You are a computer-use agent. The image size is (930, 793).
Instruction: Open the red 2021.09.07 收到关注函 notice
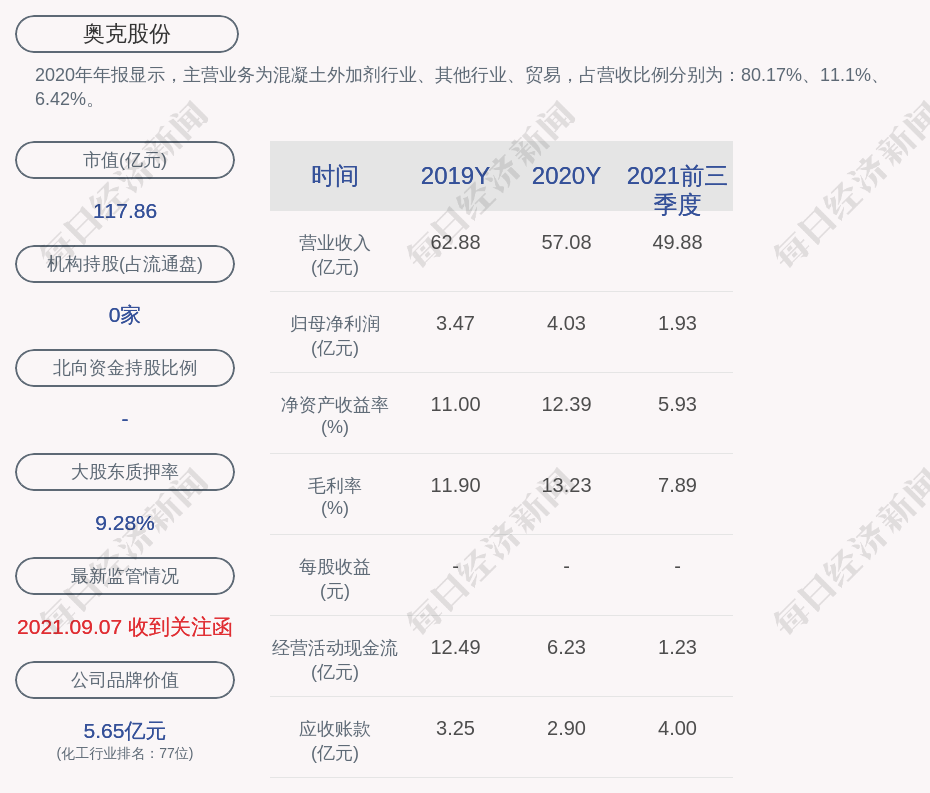point(125,627)
